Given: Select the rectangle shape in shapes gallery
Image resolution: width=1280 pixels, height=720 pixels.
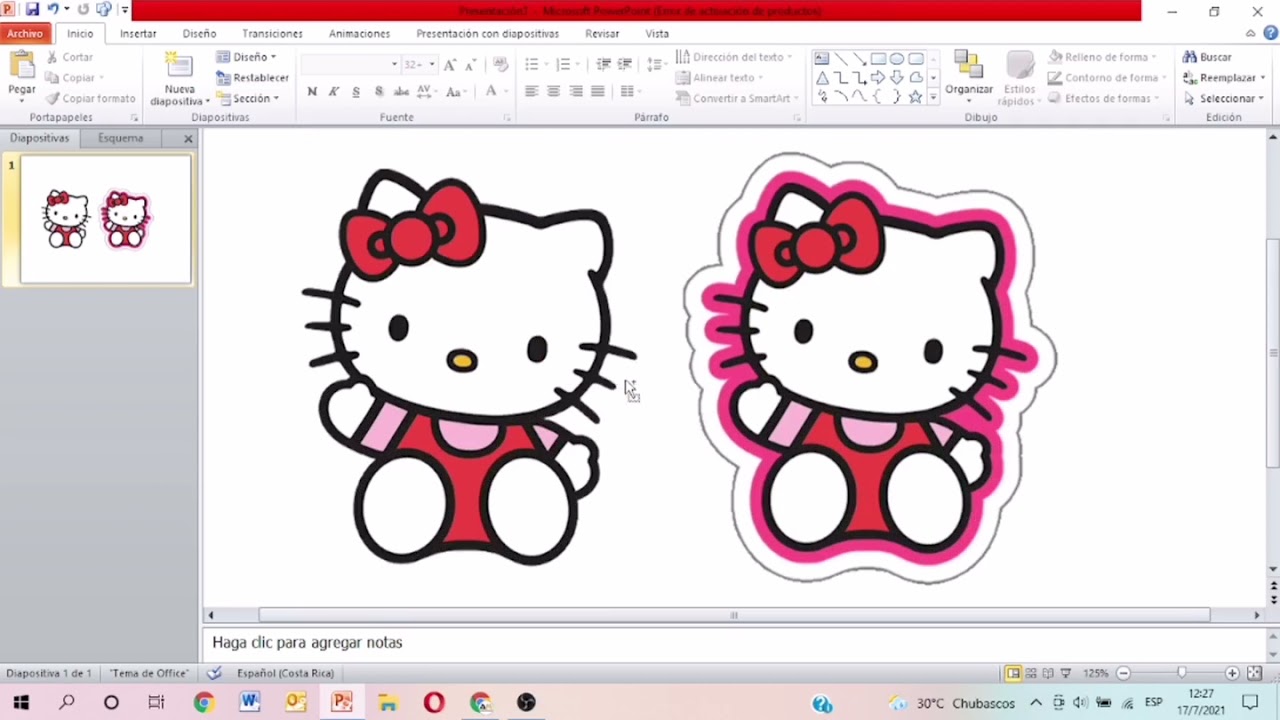Looking at the screenshot, I should [878, 58].
